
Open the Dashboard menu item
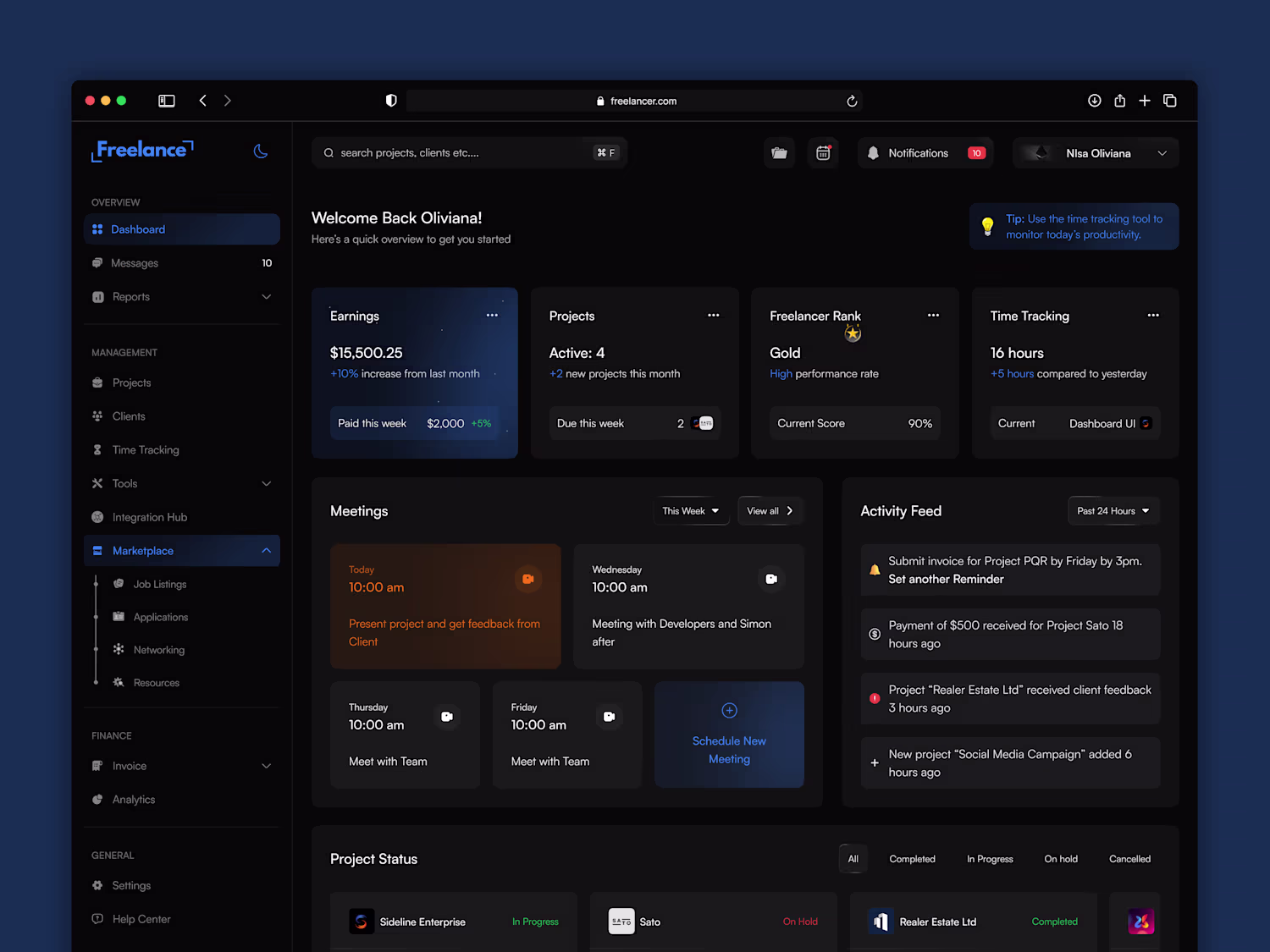point(182,229)
